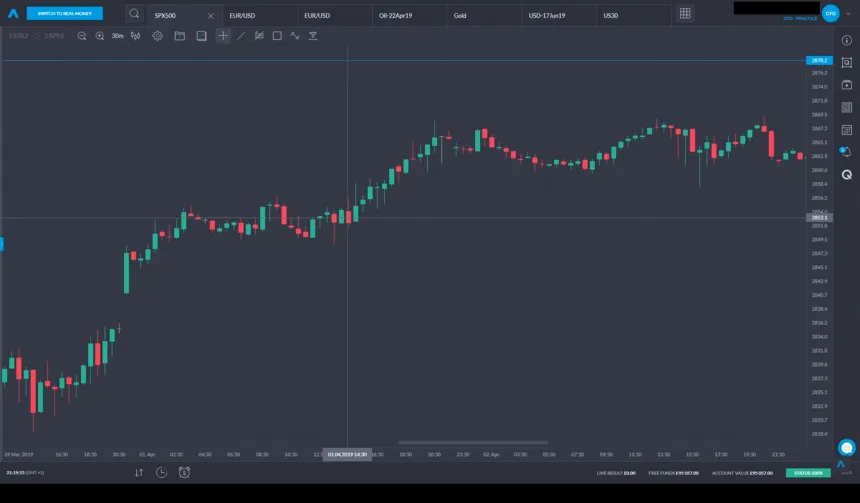Viewport: 860px width, 503px height.
Task: Select the rectangle shape tool
Action: point(278,36)
